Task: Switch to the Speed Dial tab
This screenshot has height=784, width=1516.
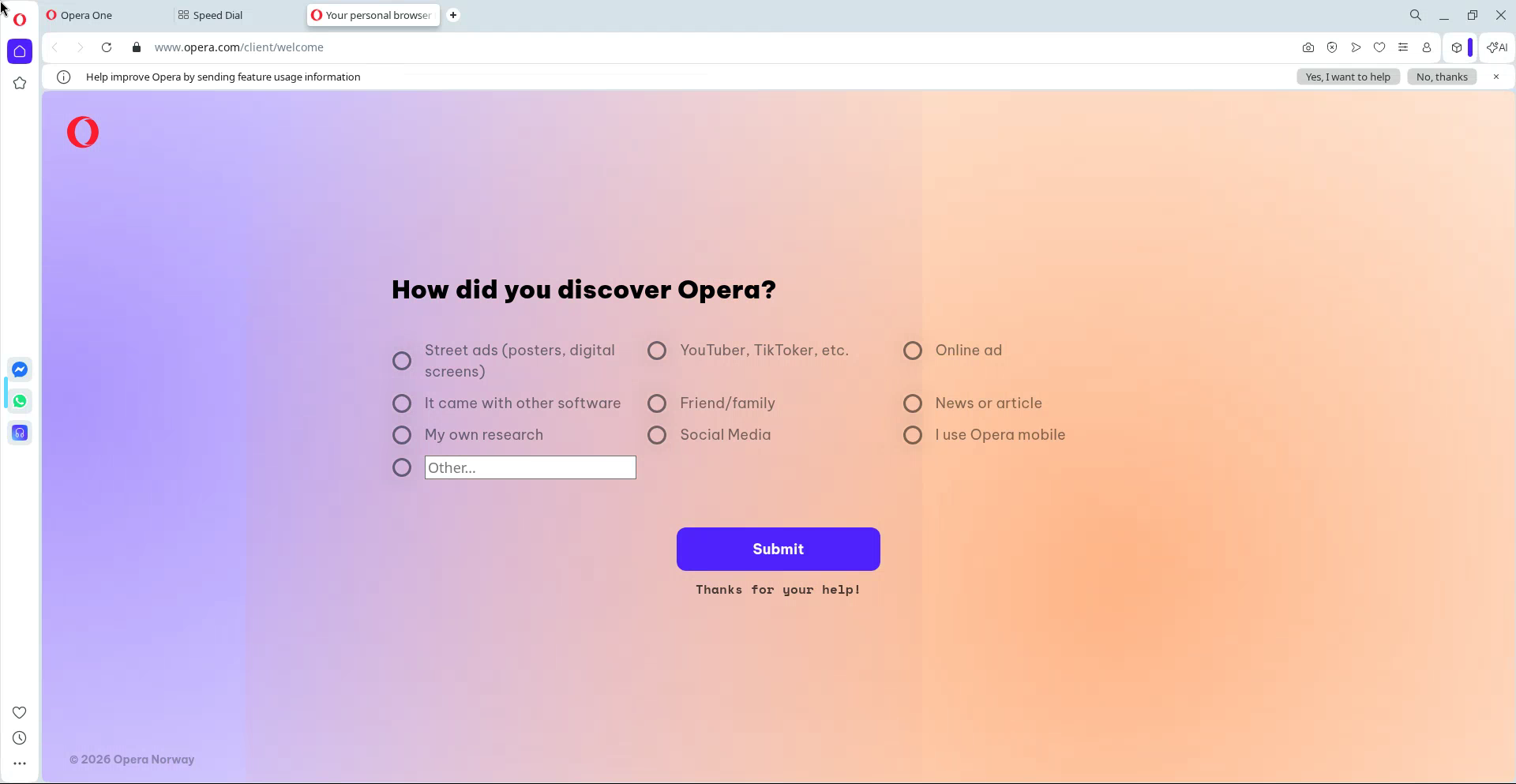Action: click(x=217, y=15)
